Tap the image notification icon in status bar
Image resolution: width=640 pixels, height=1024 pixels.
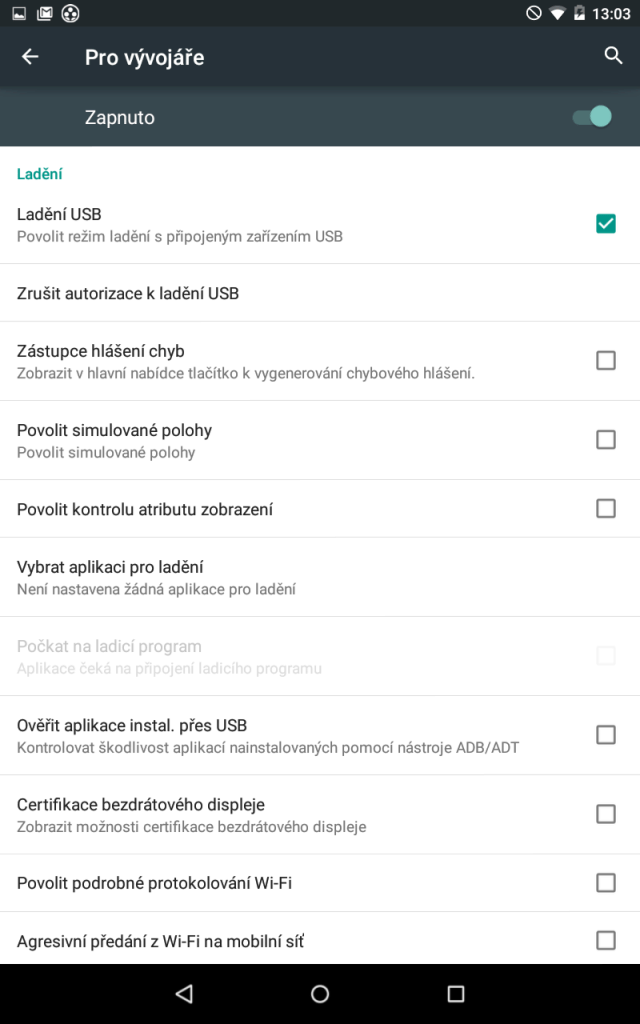(x=19, y=13)
